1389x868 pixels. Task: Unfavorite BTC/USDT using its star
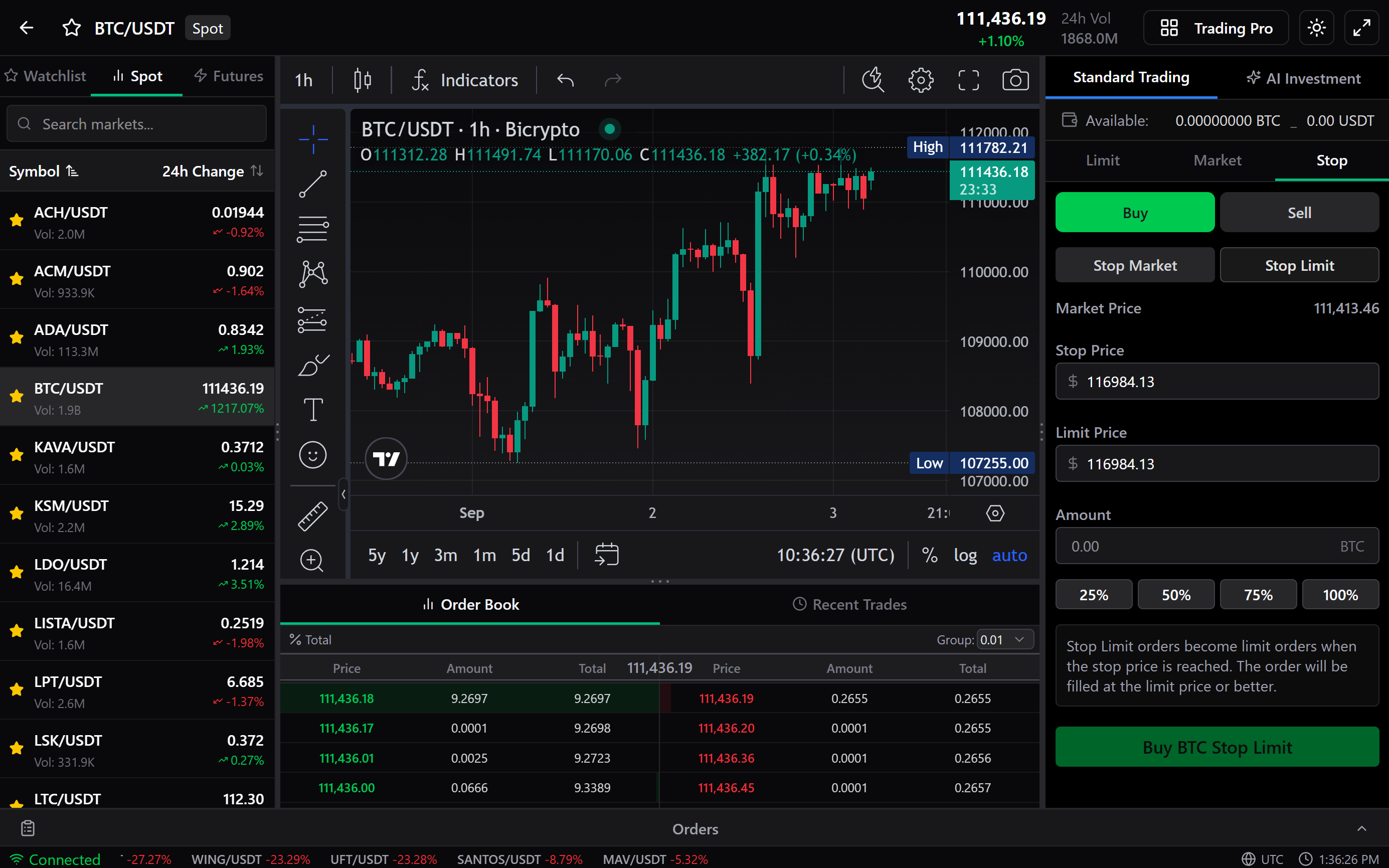(x=16, y=396)
